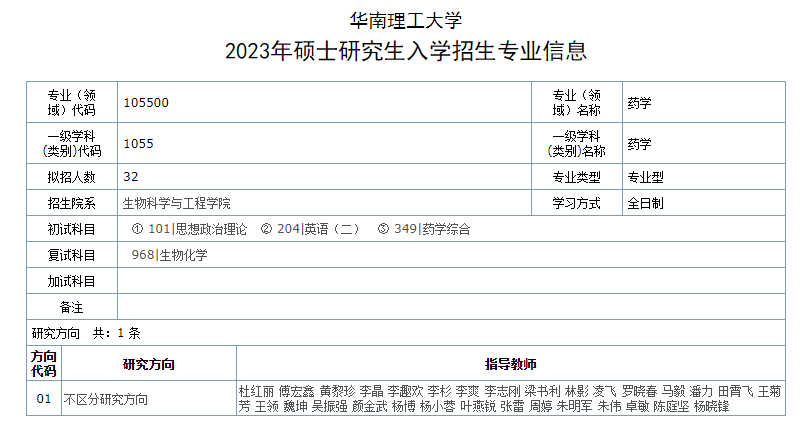Open the 生物科学与工程学院 department link
809x441 pixels.
pyautogui.click(x=176, y=203)
